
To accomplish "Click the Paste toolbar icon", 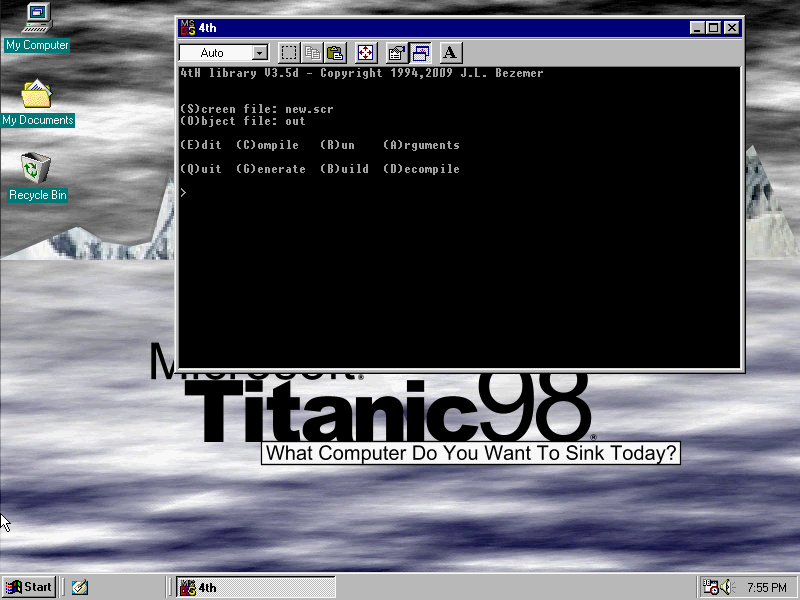I will (335, 53).
